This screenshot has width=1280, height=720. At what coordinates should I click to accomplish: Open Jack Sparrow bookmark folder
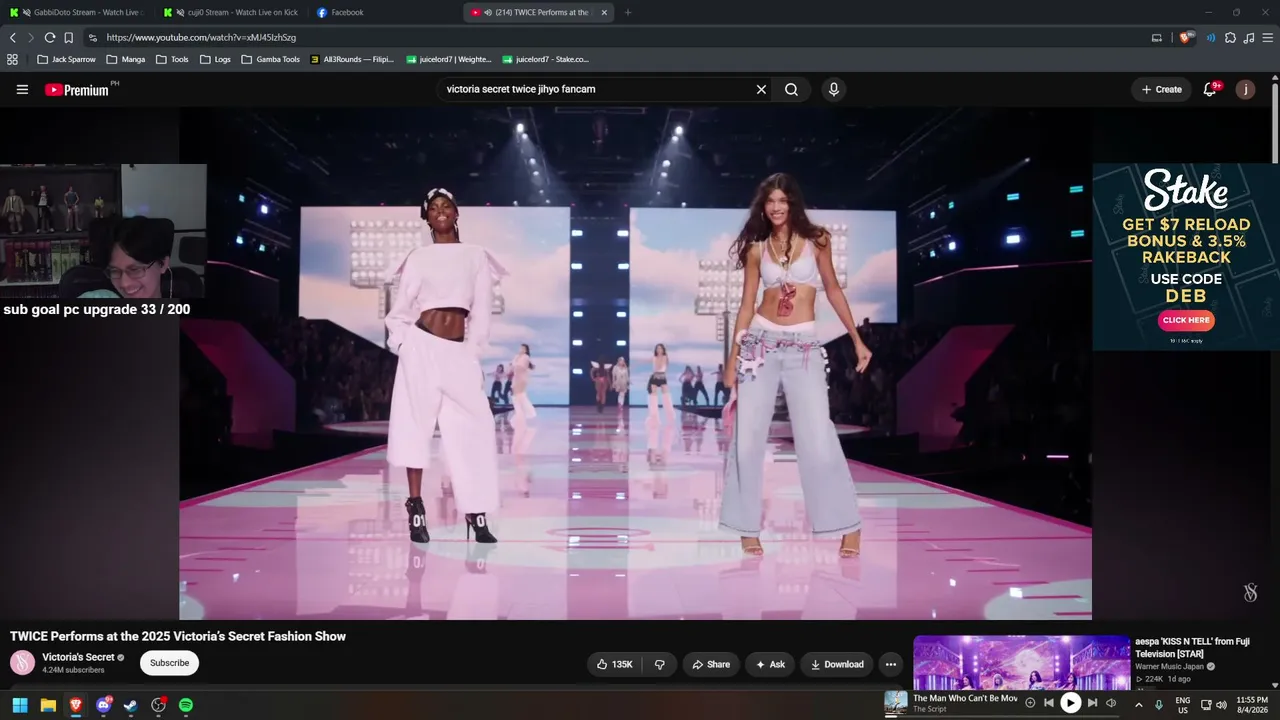66,60
